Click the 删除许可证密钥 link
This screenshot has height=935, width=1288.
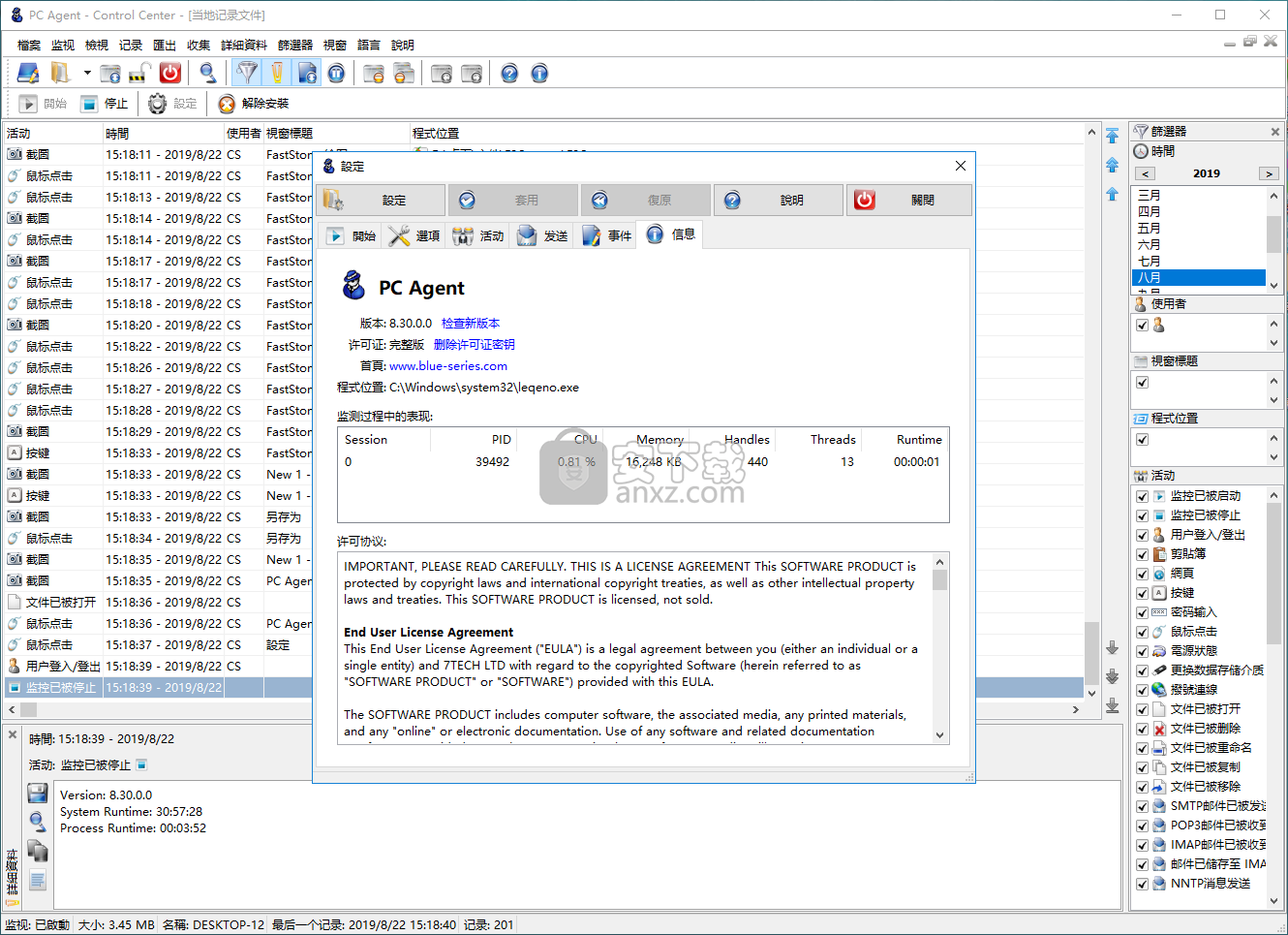click(x=475, y=345)
